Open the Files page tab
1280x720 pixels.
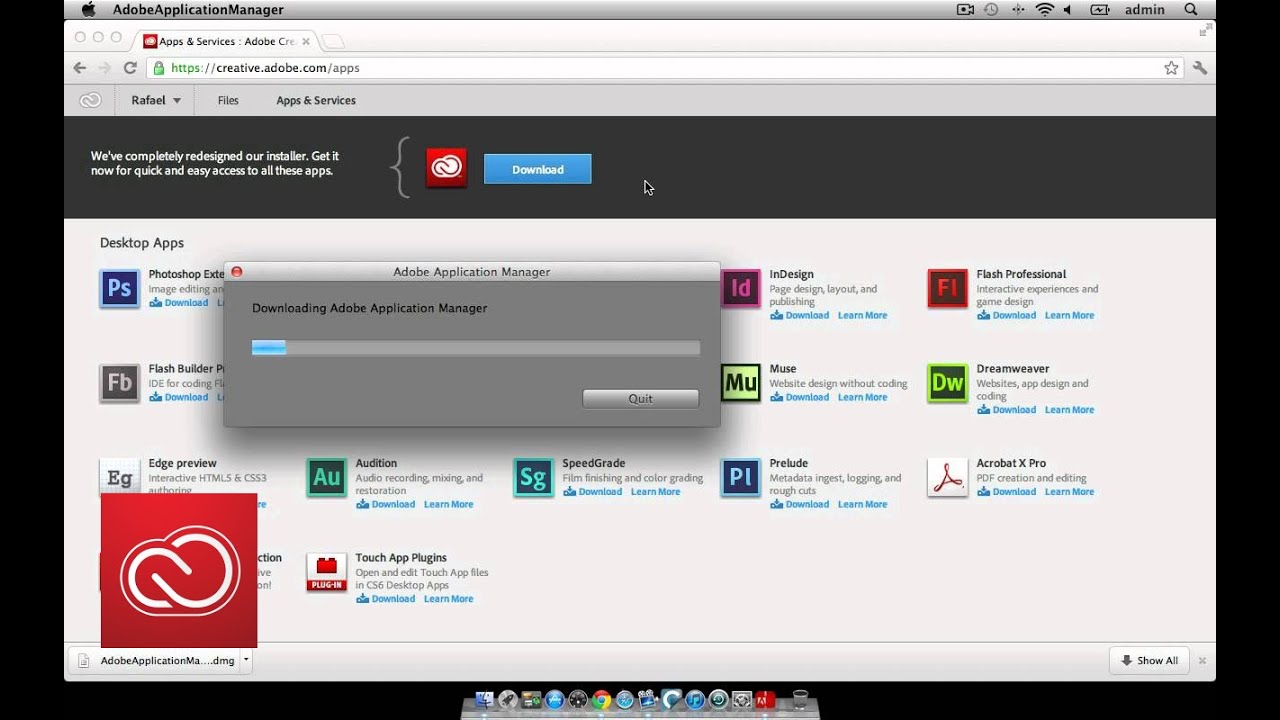(x=228, y=100)
